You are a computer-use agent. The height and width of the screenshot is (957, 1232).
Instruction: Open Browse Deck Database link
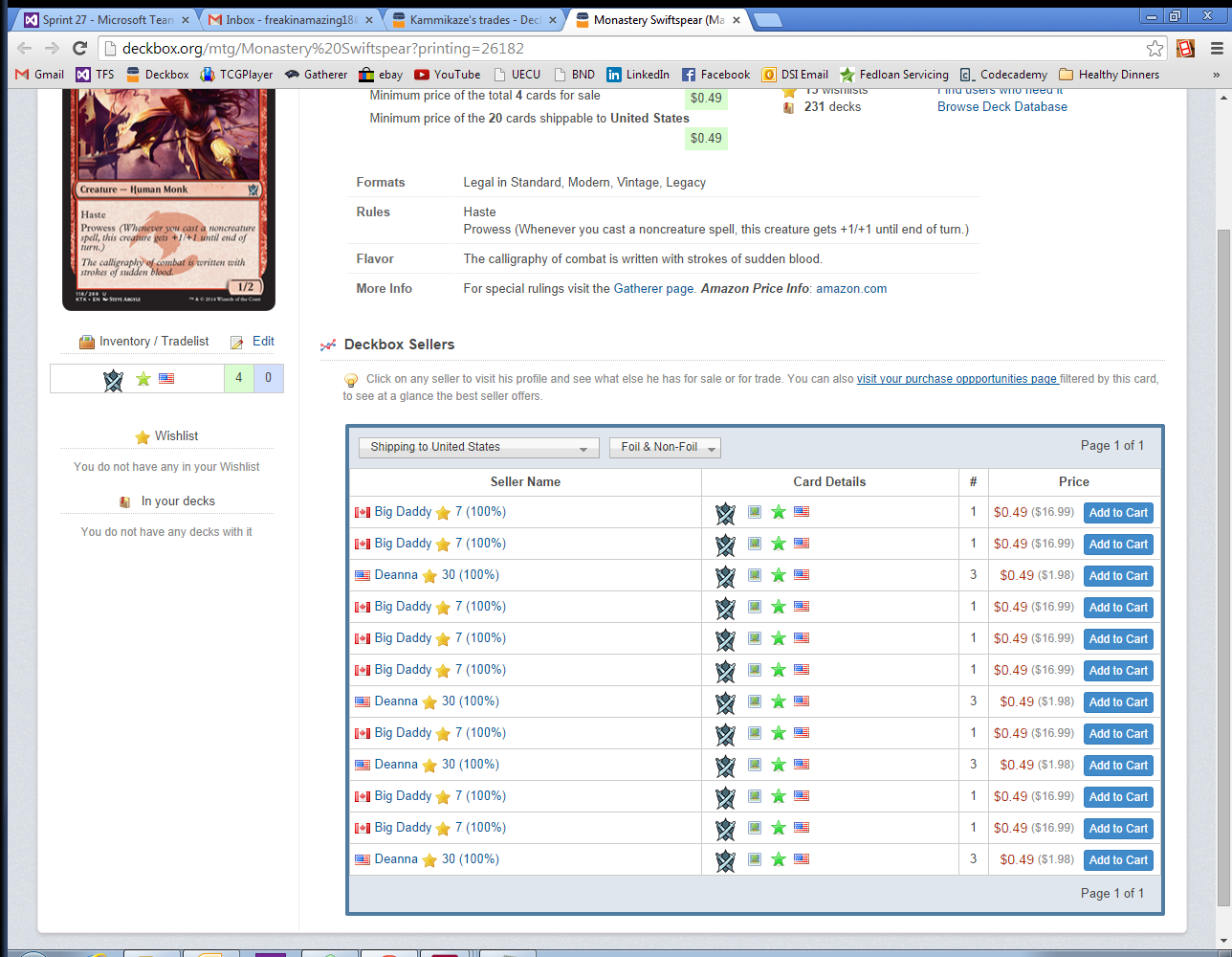point(1001,106)
